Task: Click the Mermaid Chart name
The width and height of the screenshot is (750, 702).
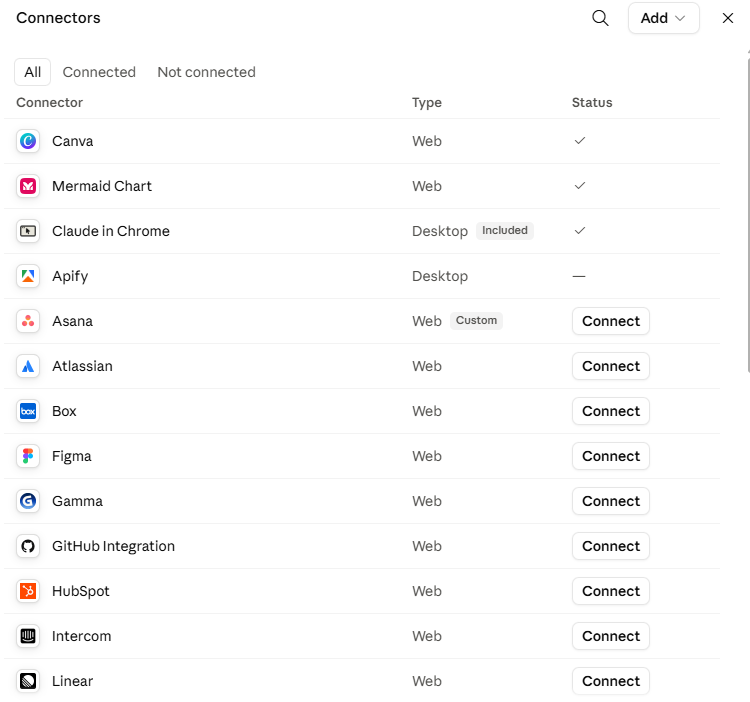Action: pyautogui.click(x=101, y=186)
